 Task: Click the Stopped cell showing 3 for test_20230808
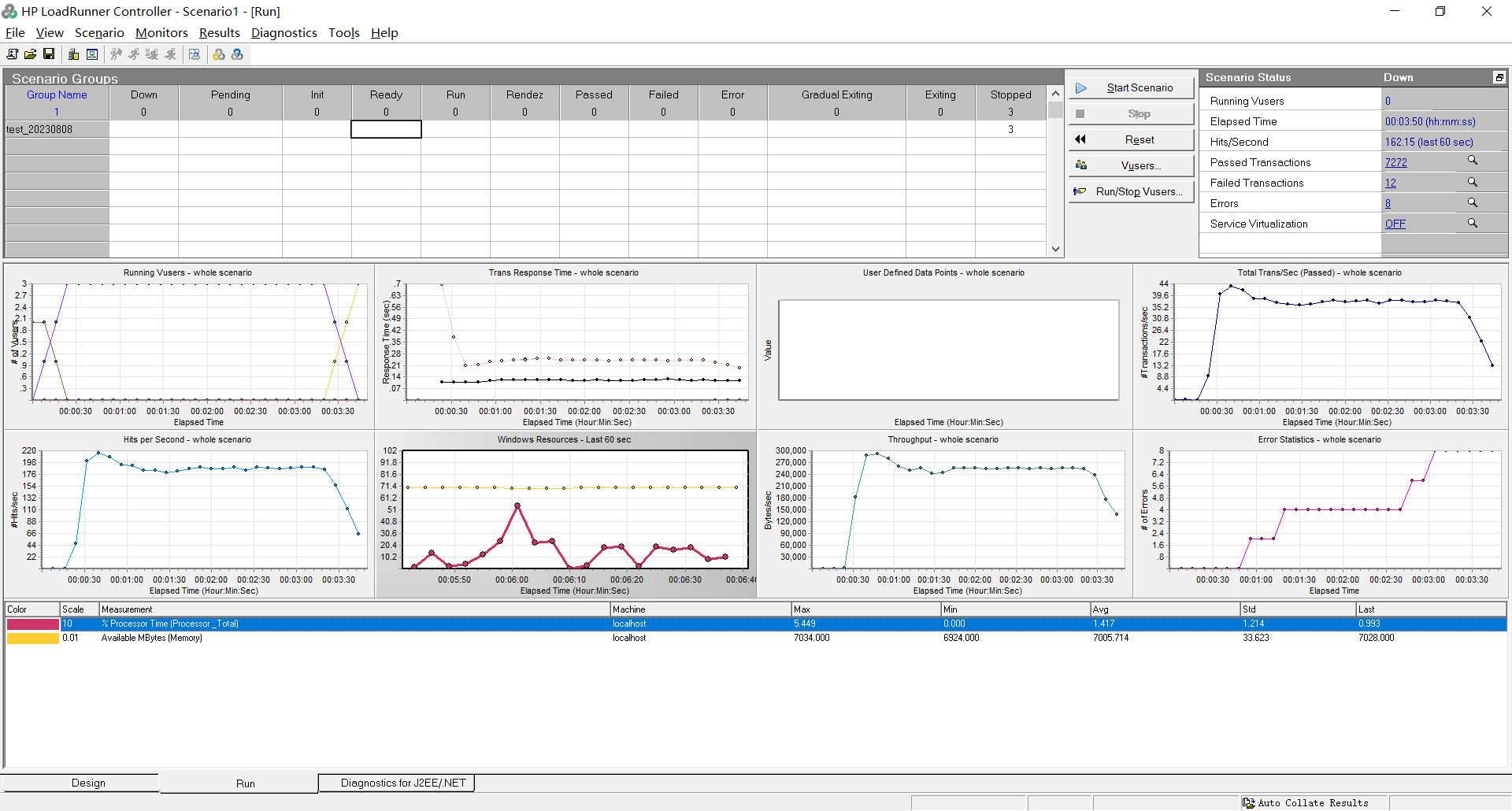click(1010, 129)
